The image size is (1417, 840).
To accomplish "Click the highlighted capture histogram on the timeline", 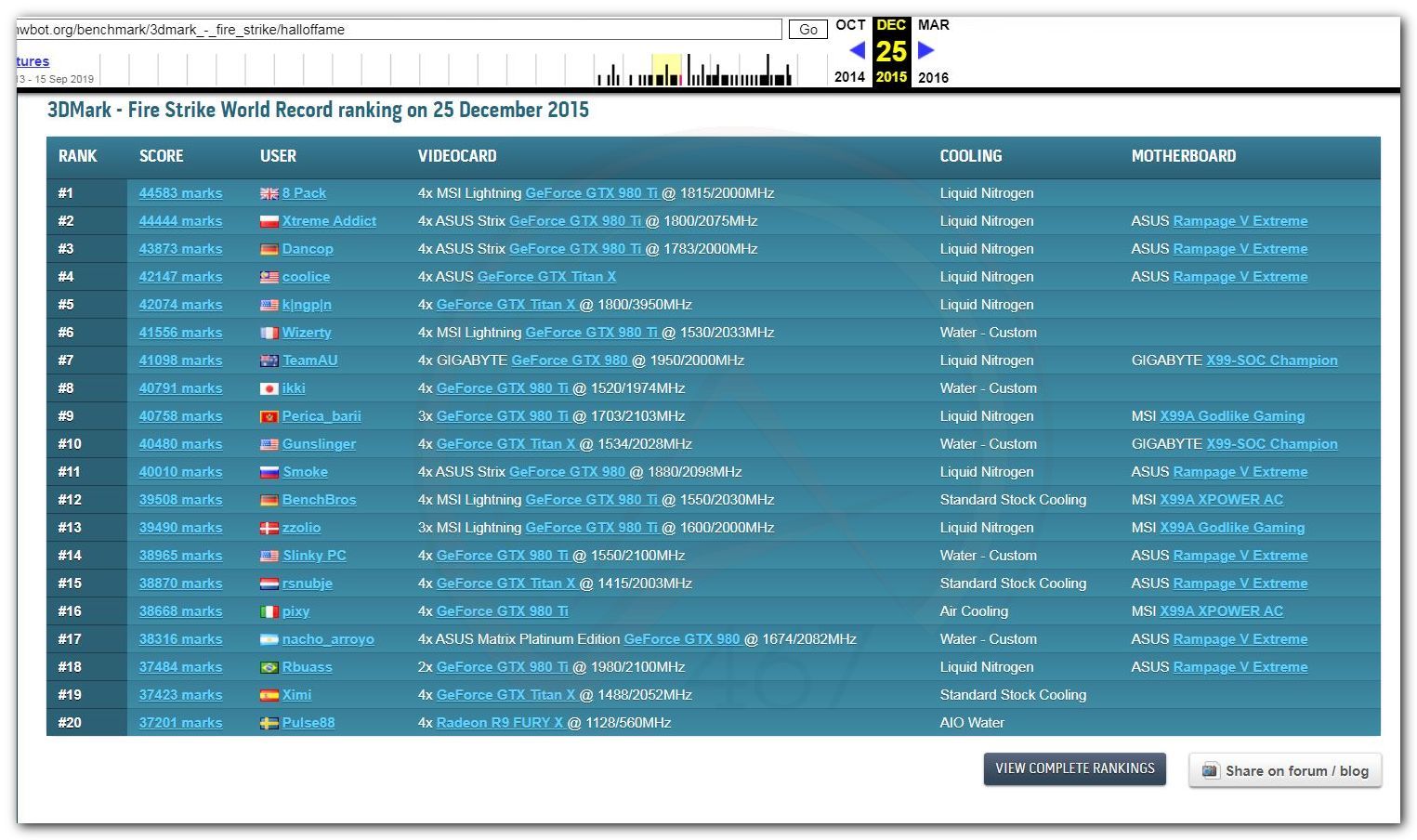I will click(666, 70).
